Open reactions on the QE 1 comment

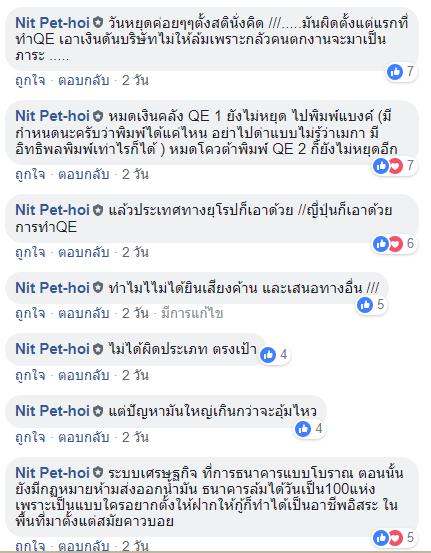(395, 165)
